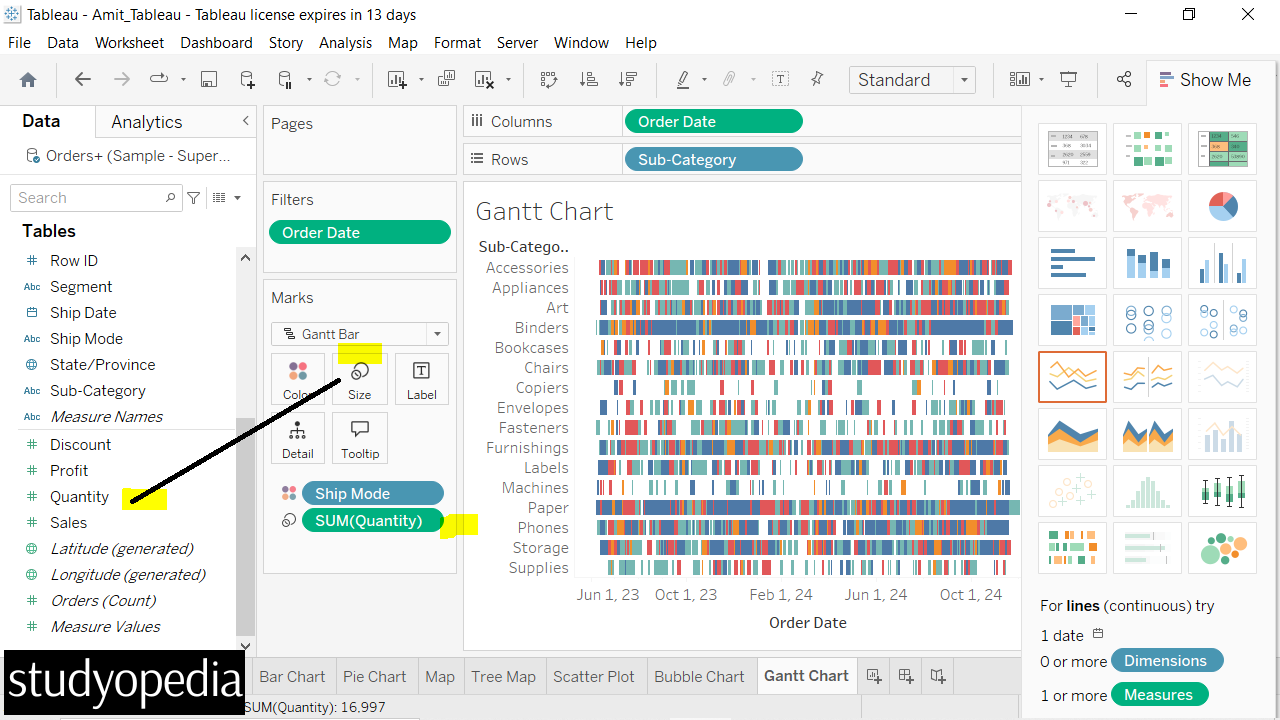Click the Undo back arrow in toolbar
Screen dimensions: 1280x720
83,80
